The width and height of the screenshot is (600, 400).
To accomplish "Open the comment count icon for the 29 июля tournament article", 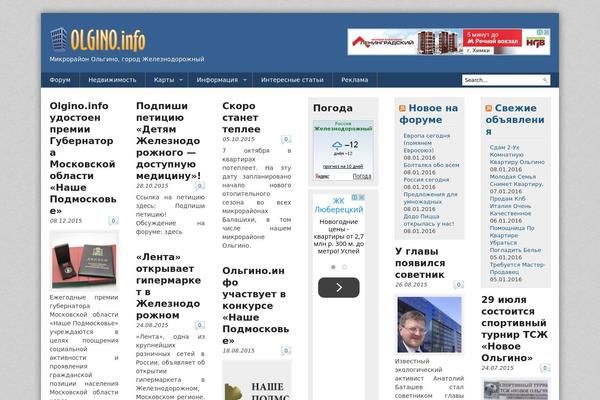I will [545, 368].
